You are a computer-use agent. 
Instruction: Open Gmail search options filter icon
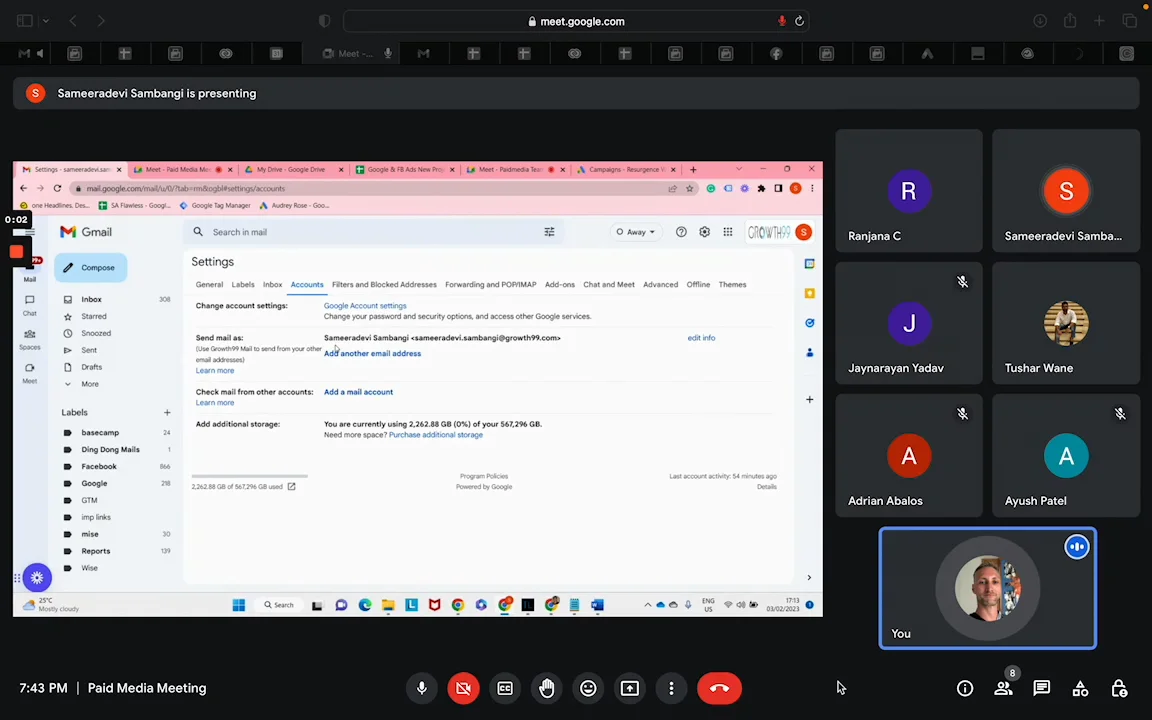click(549, 231)
